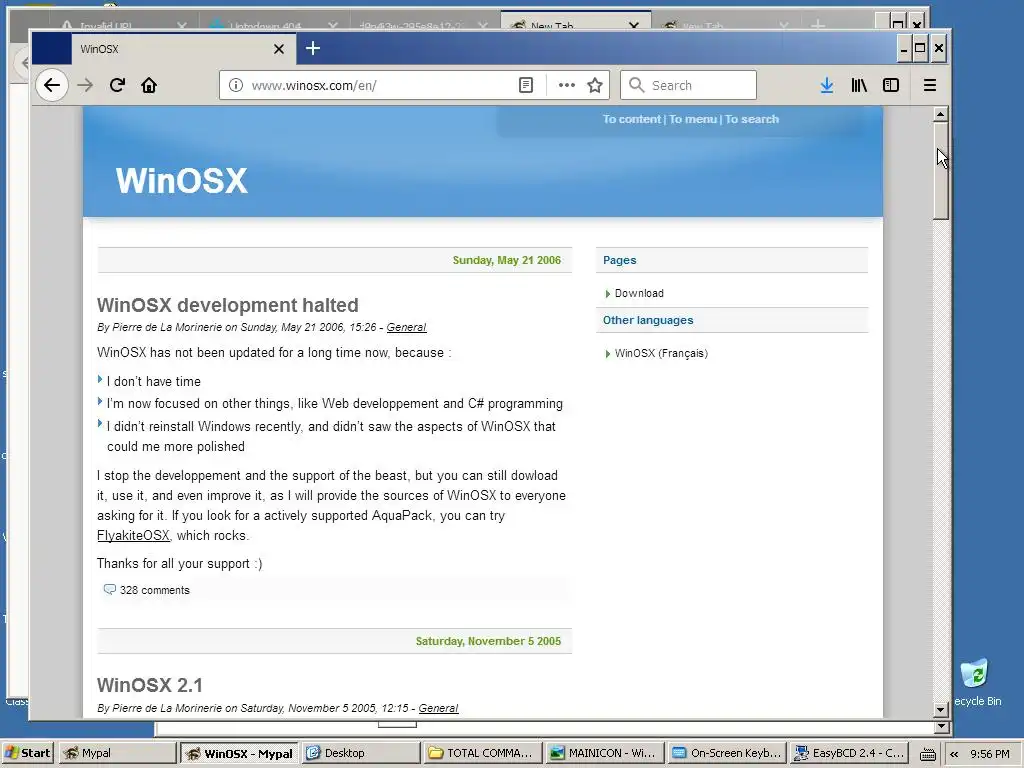1024x768 pixels.
Task: Go back to the previous page
Action: click(52, 86)
